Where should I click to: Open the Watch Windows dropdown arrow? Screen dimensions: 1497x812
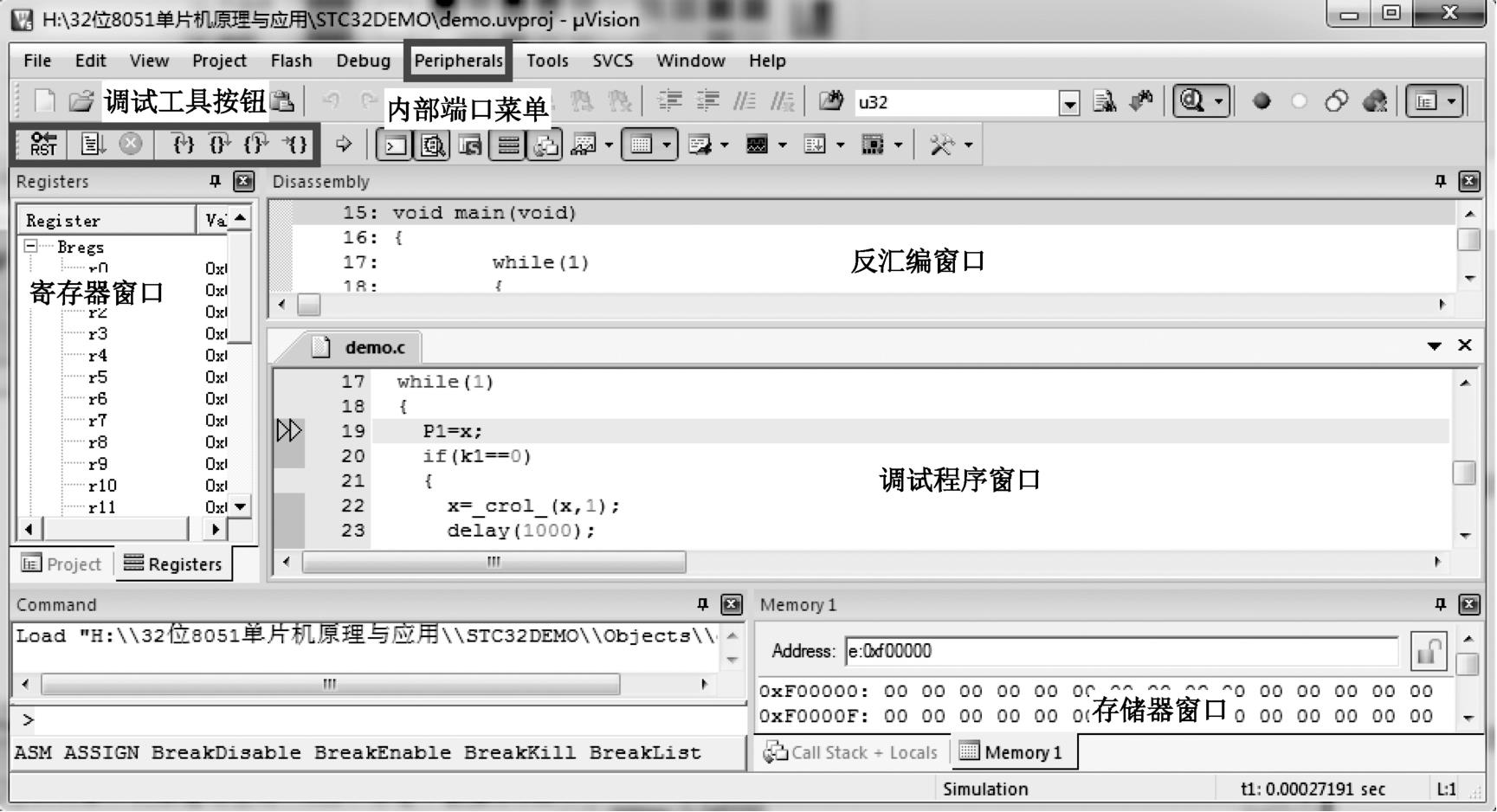coord(609,145)
